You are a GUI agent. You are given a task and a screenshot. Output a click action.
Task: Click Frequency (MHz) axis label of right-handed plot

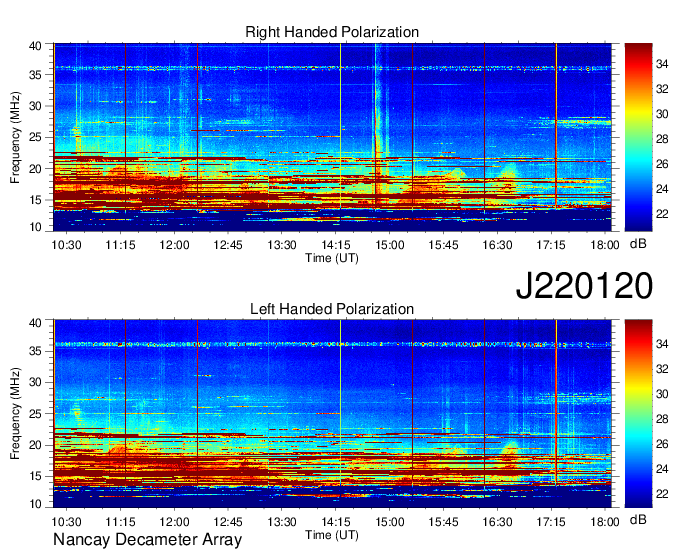[x=15, y=137]
